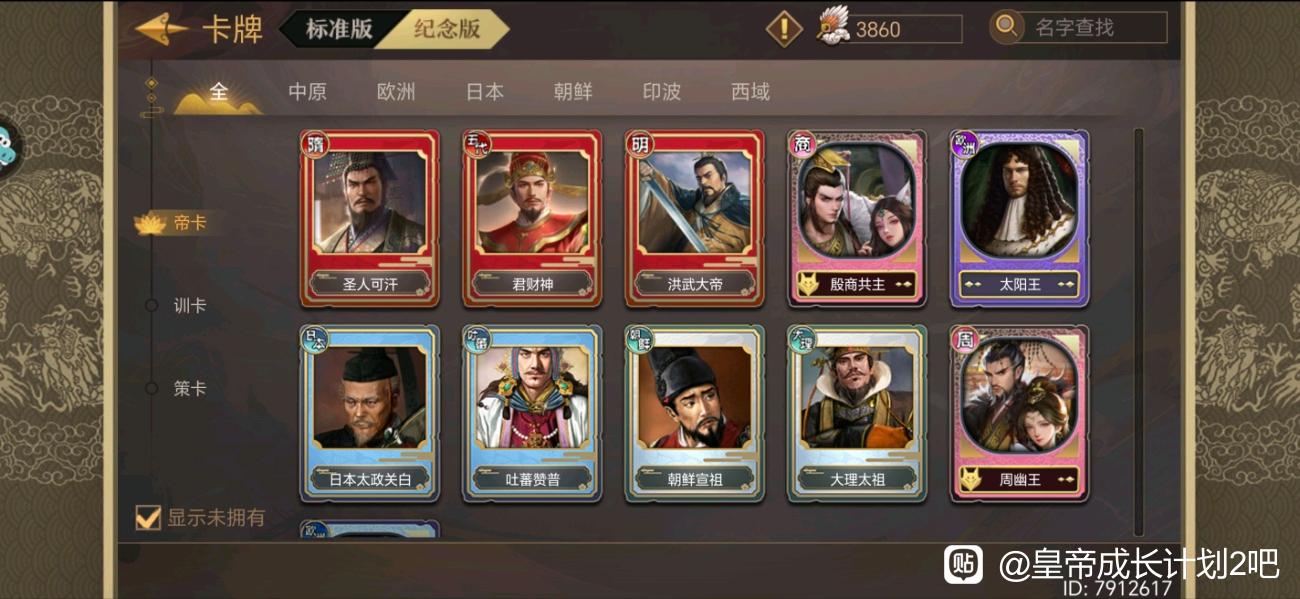This screenshot has width=1300, height=599.
Task: Open the 策卡 category
Action: pos(189,389)
